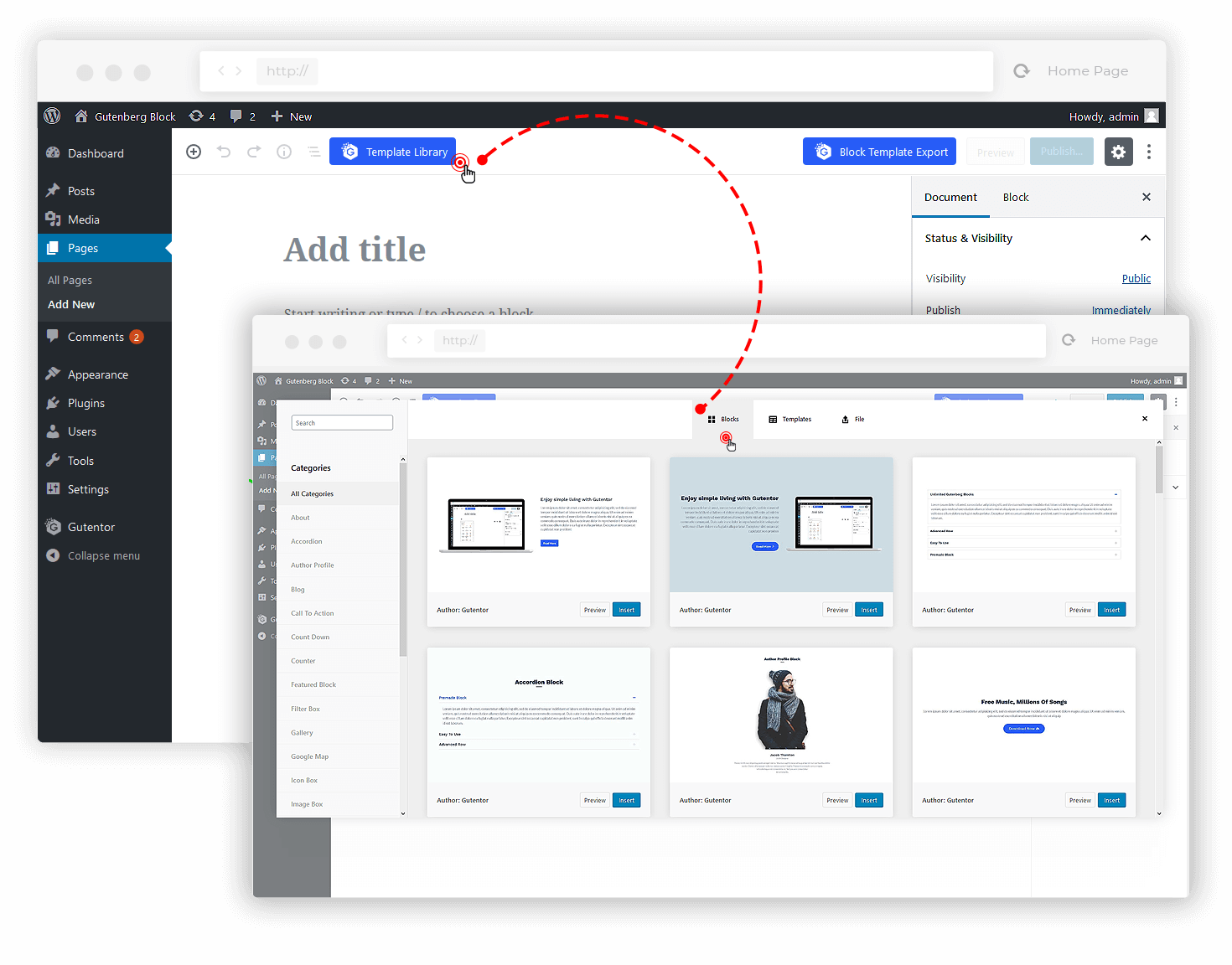The width and height of the screenshot is (1232, 965).
Task: Select the Count Down category
Action: (x=338, y=637)
